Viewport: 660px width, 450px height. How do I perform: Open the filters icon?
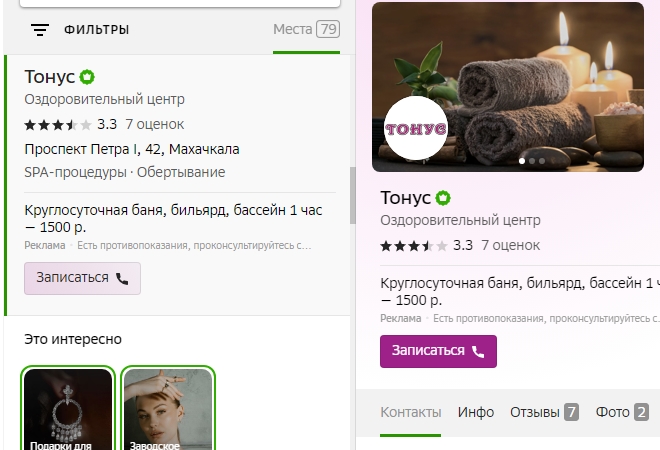40,30
